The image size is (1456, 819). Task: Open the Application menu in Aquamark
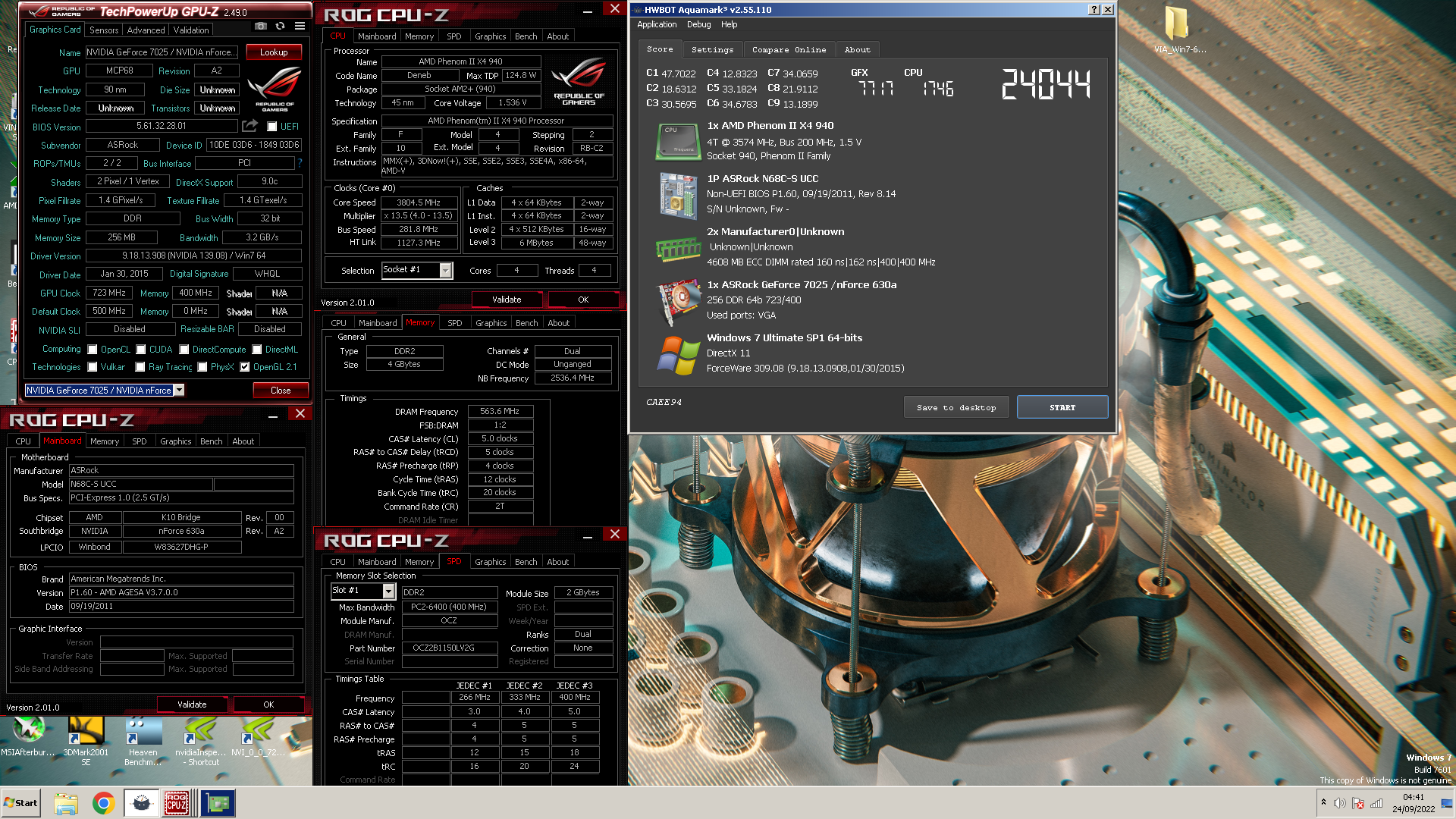pyautogui.click(x=657, y=24)
